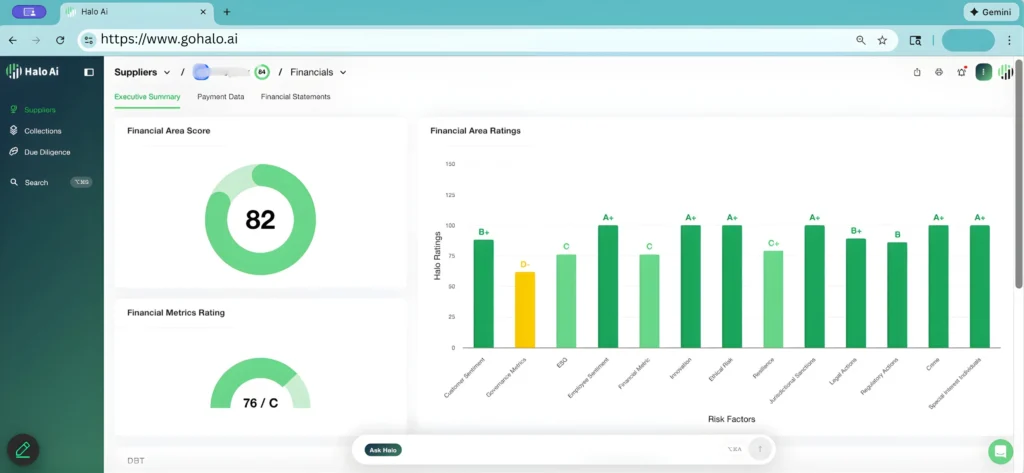Click the browser reload icon

pos(60,40)
